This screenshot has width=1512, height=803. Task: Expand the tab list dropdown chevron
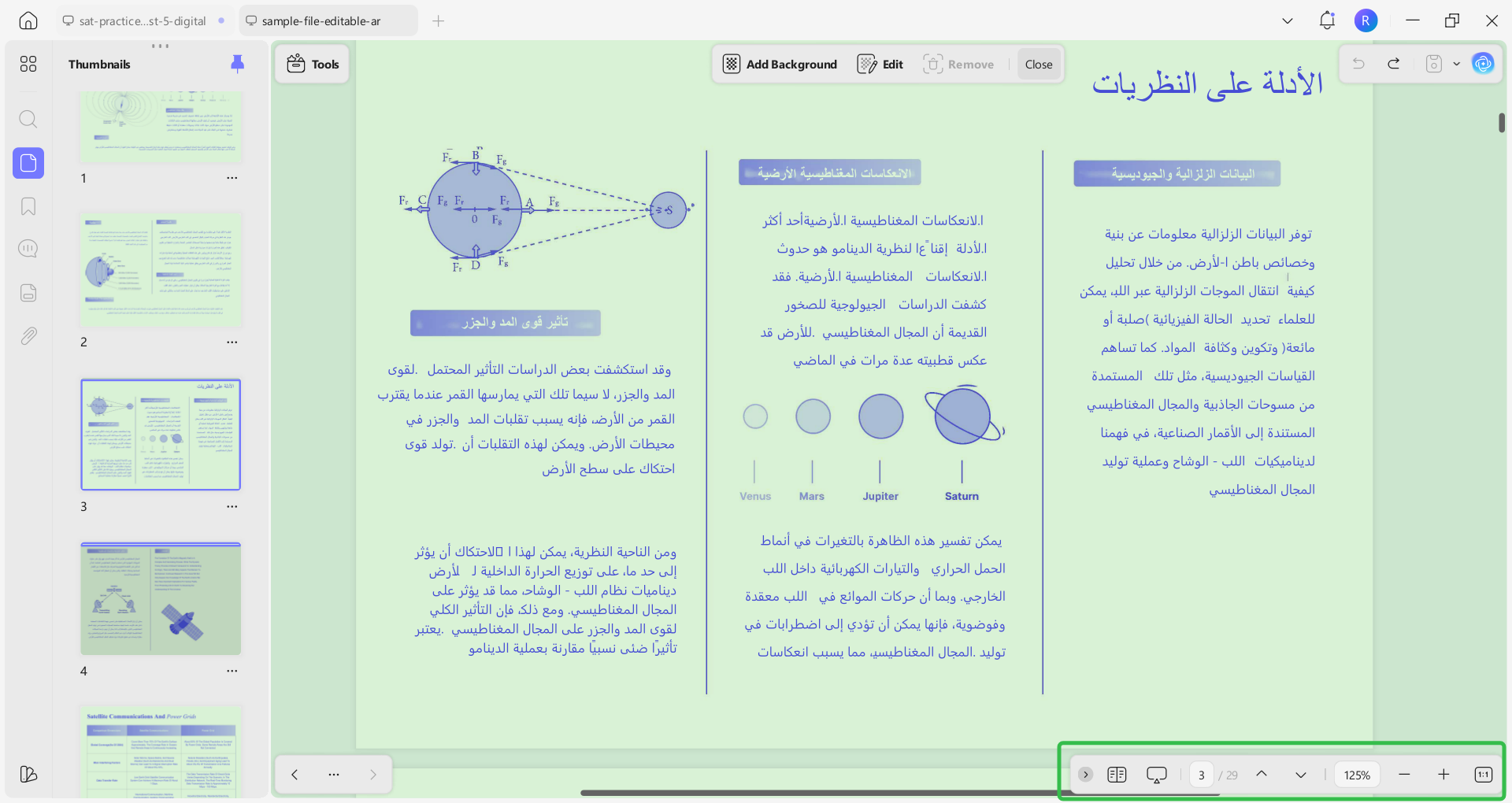point(1288,21)
